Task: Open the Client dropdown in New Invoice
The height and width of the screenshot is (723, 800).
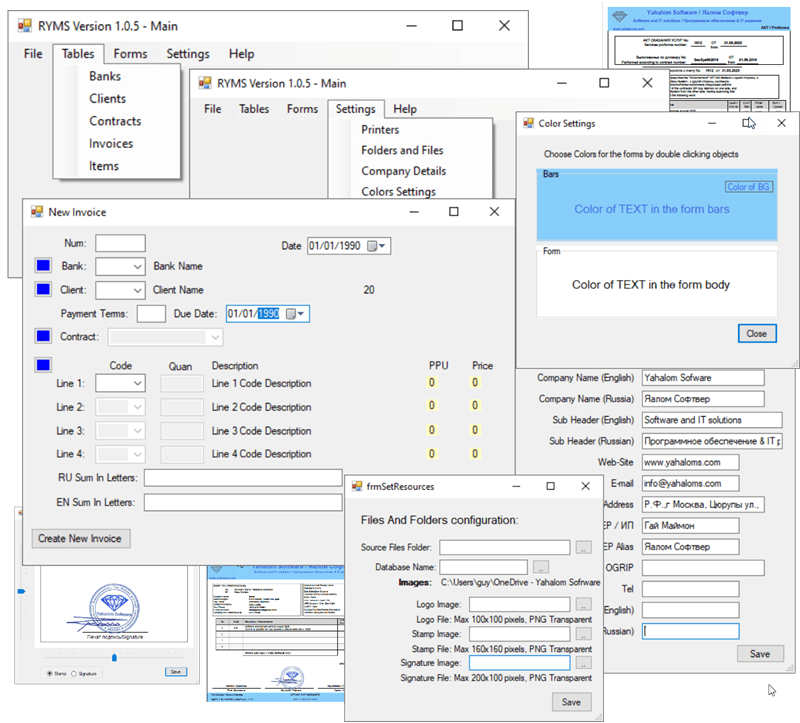Action: pyautogui.click(x=137, y=290)
